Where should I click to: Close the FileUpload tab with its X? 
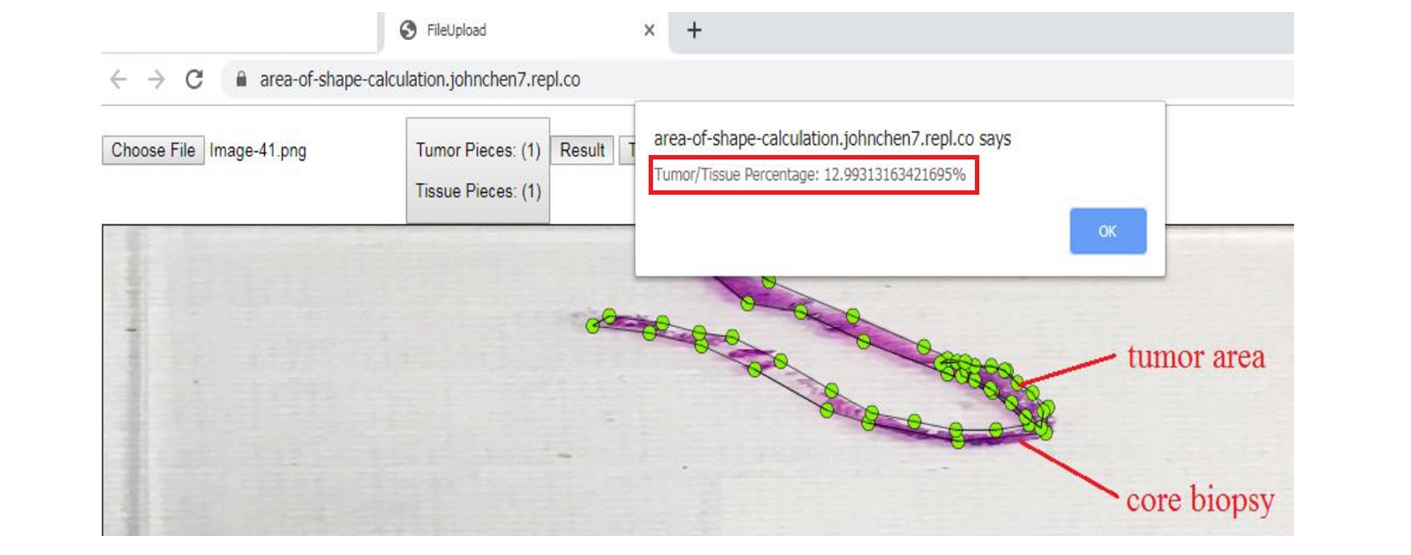point(649,31)
